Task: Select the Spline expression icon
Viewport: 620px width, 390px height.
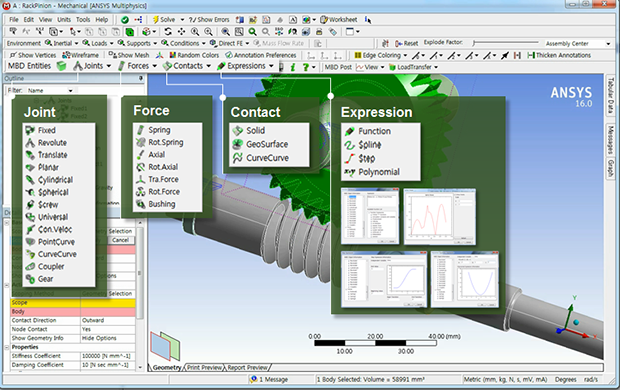Action: (349, 145)
